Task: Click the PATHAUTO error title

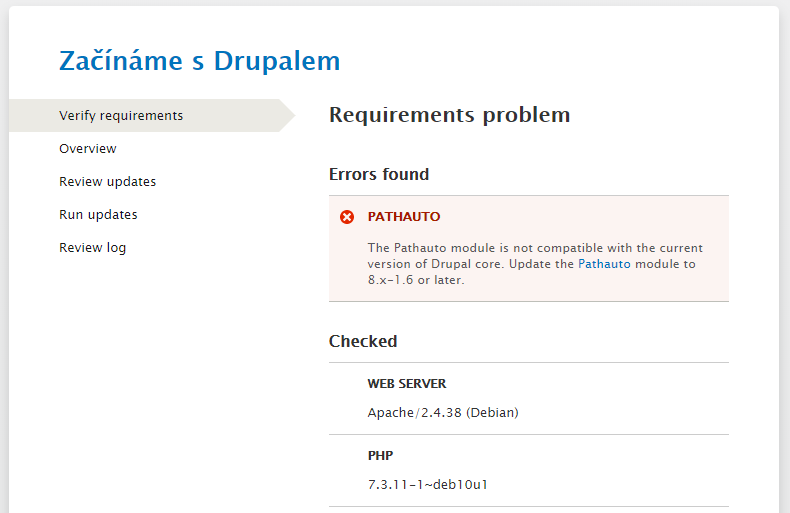Action: point(404,217)
